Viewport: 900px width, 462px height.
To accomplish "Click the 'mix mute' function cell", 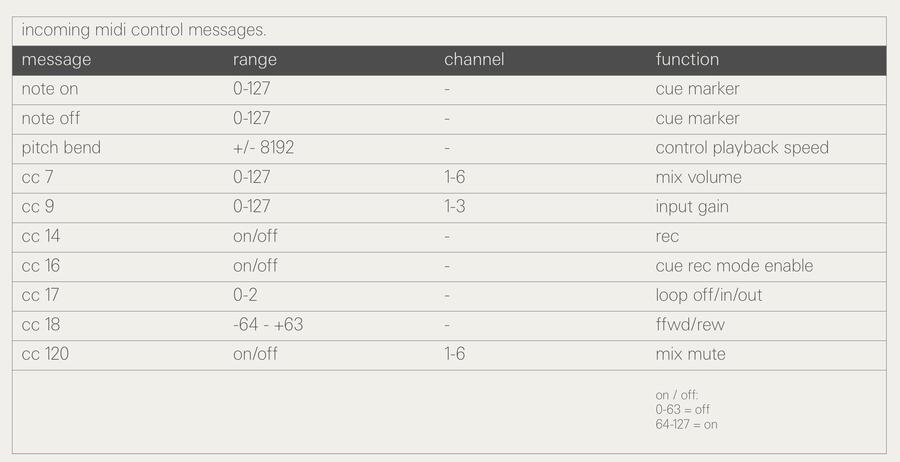I will (690, 354).
